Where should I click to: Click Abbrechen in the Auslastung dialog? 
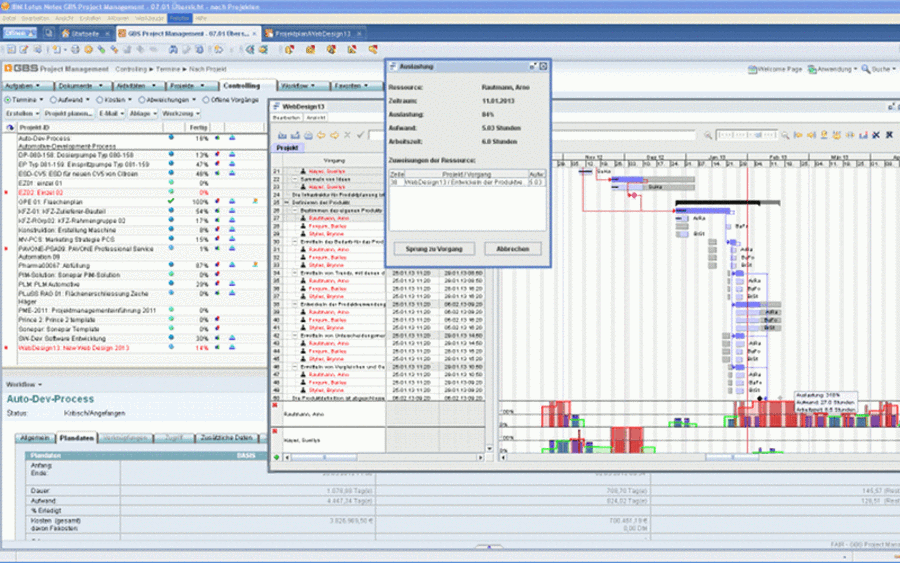(512, 249)
